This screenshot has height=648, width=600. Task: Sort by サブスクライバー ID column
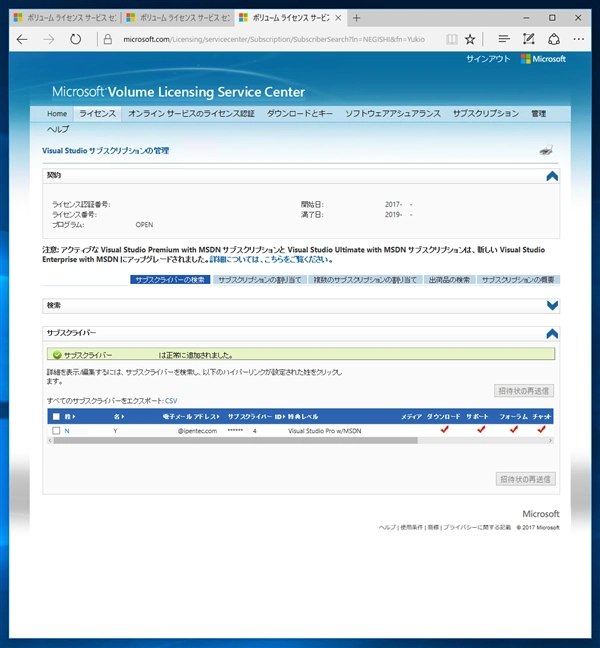[x=256, y=417]
